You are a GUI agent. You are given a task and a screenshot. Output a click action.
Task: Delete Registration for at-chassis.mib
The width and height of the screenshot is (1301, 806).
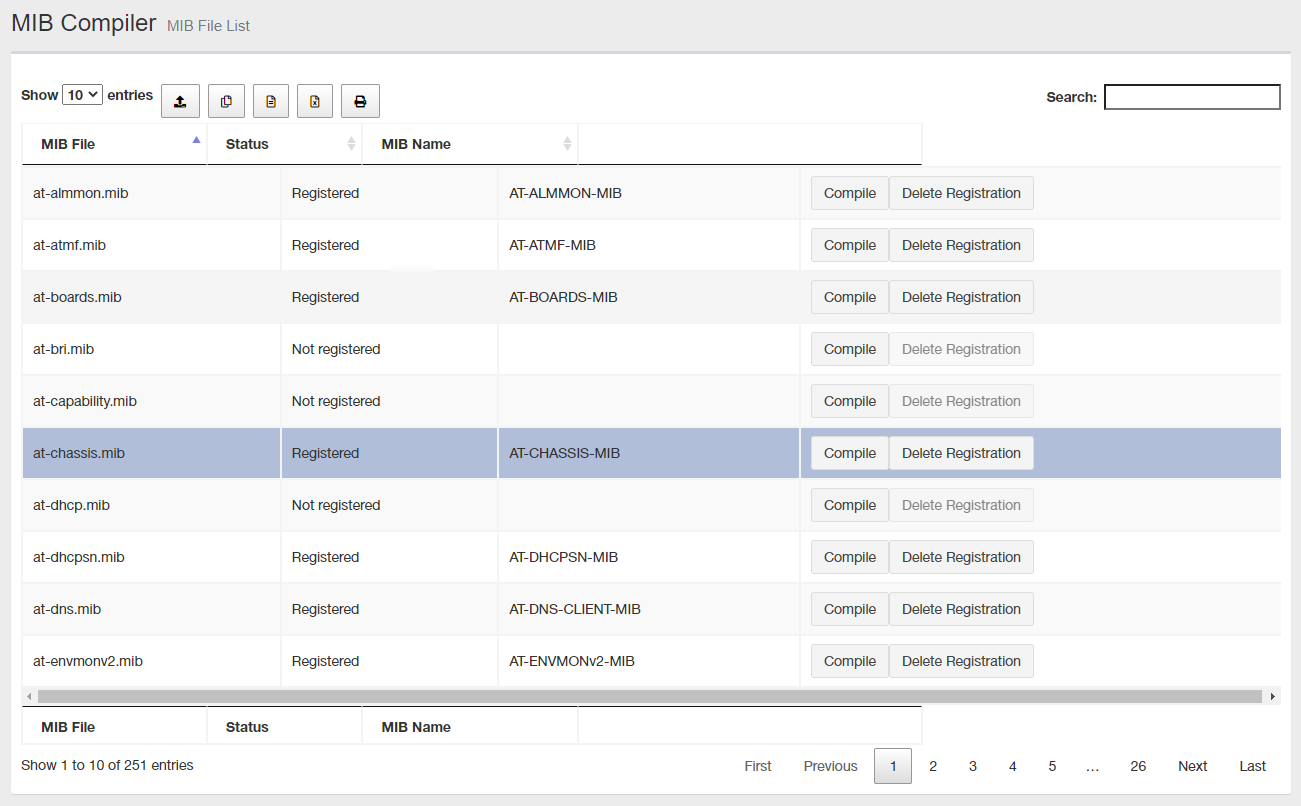pos(961,453)
